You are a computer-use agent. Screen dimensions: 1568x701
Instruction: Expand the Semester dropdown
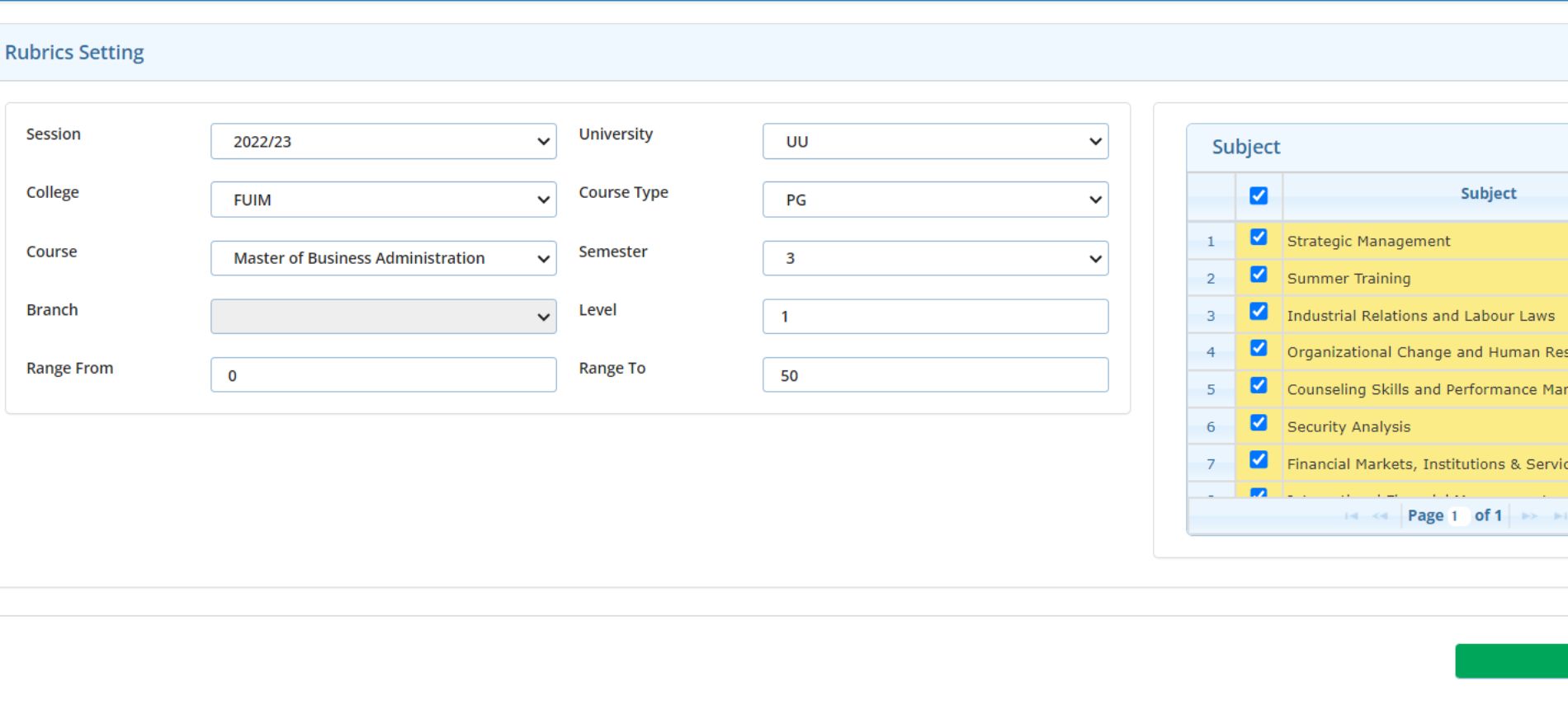click(935, 259)
